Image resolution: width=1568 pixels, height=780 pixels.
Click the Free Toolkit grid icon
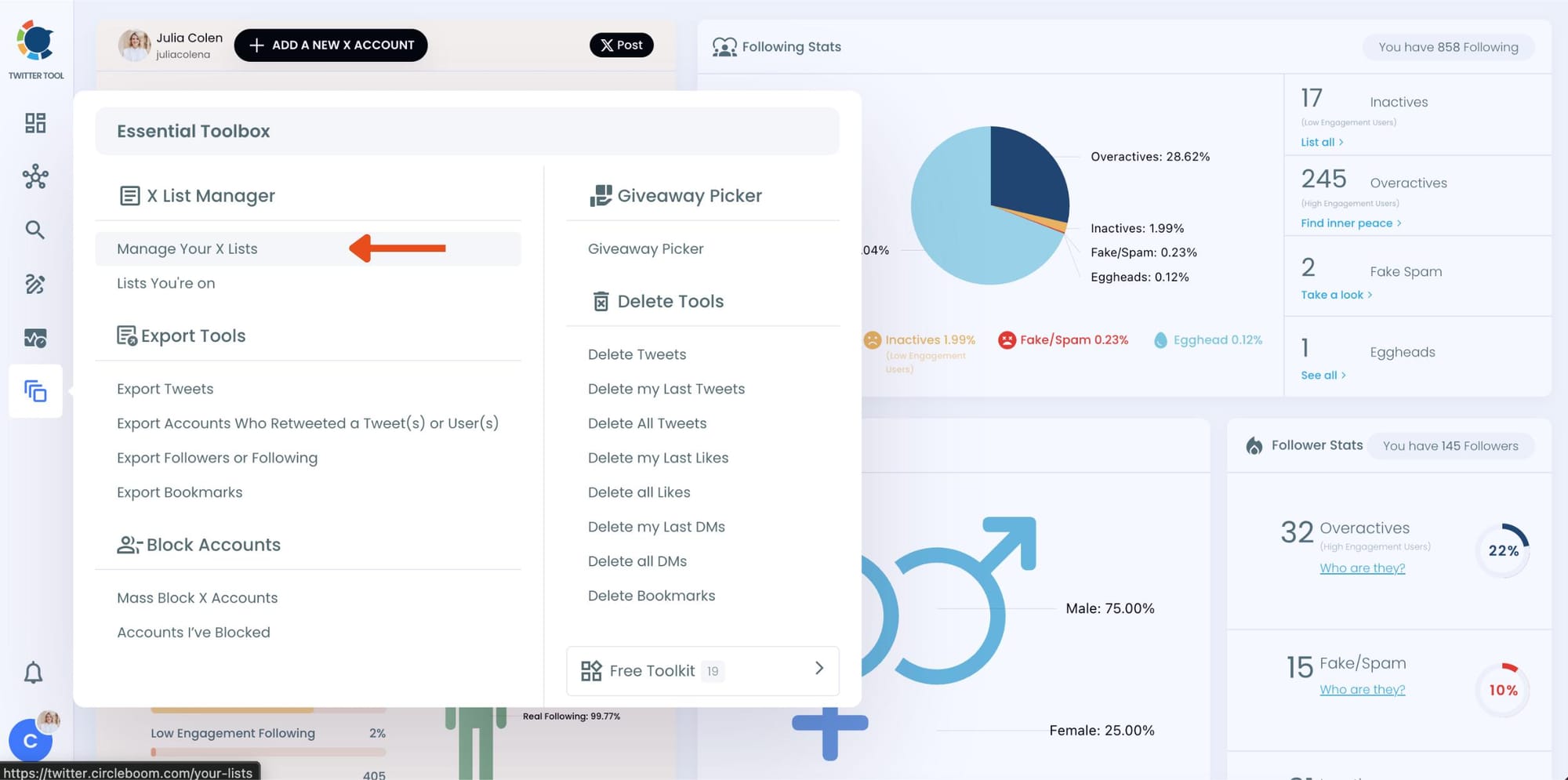(591, 671)
